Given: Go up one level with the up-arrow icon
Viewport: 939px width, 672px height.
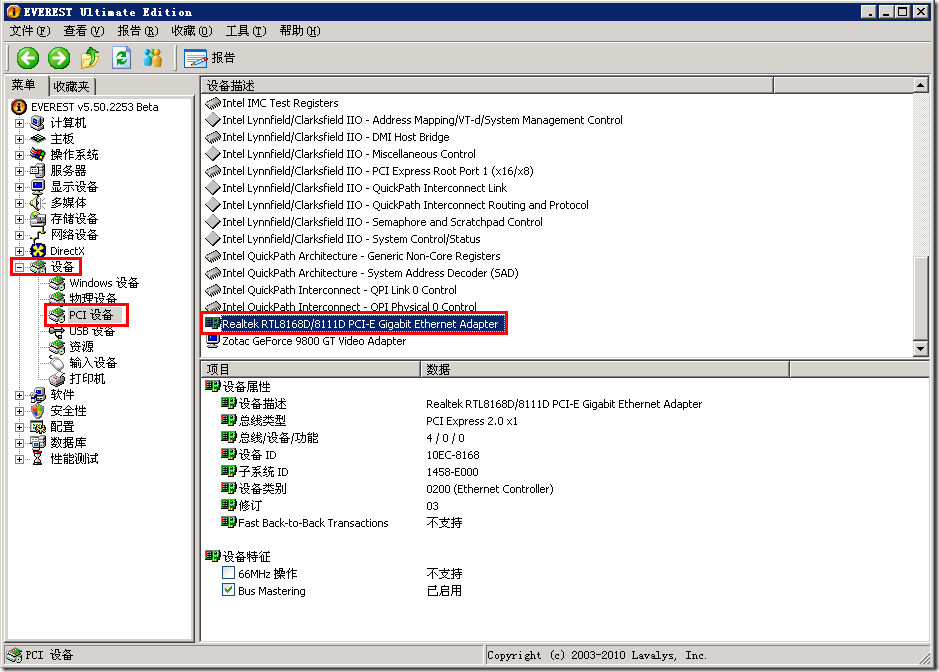Looking at the screenshot, I should coord(90,58).
